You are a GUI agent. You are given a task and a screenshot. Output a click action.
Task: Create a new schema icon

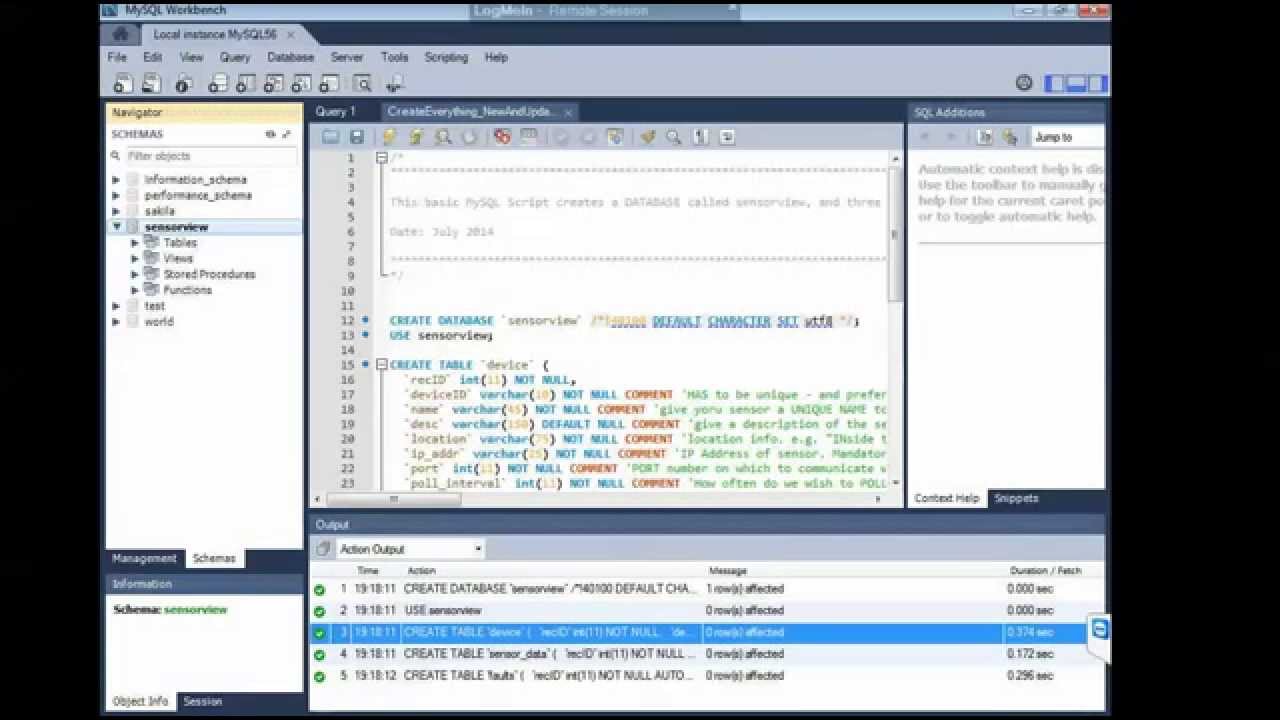218,84
